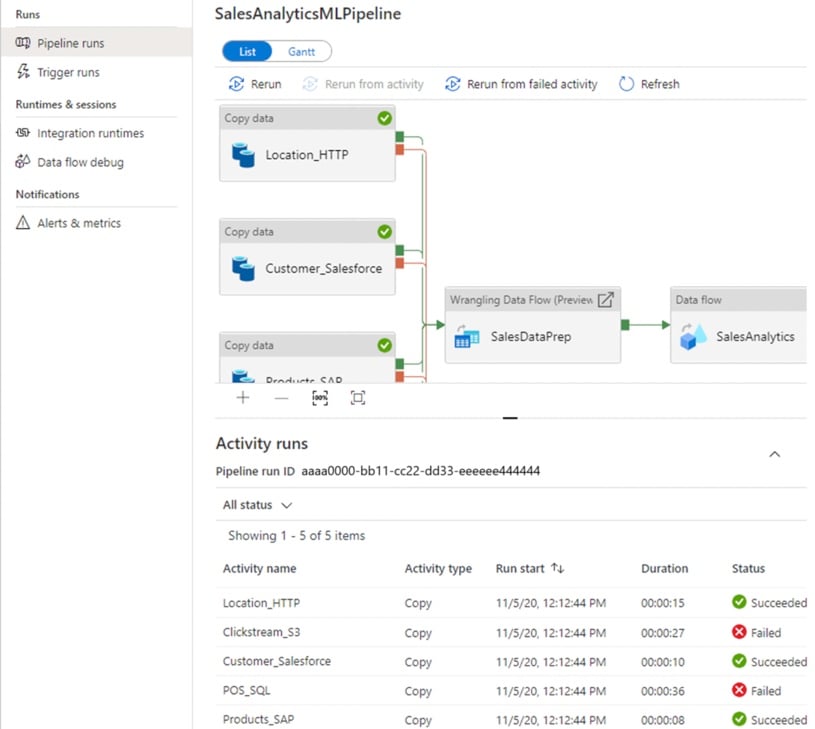This screenshot has height=729, width=815.
Task: Switch to Gantt view
Action: tap(301, 51)
